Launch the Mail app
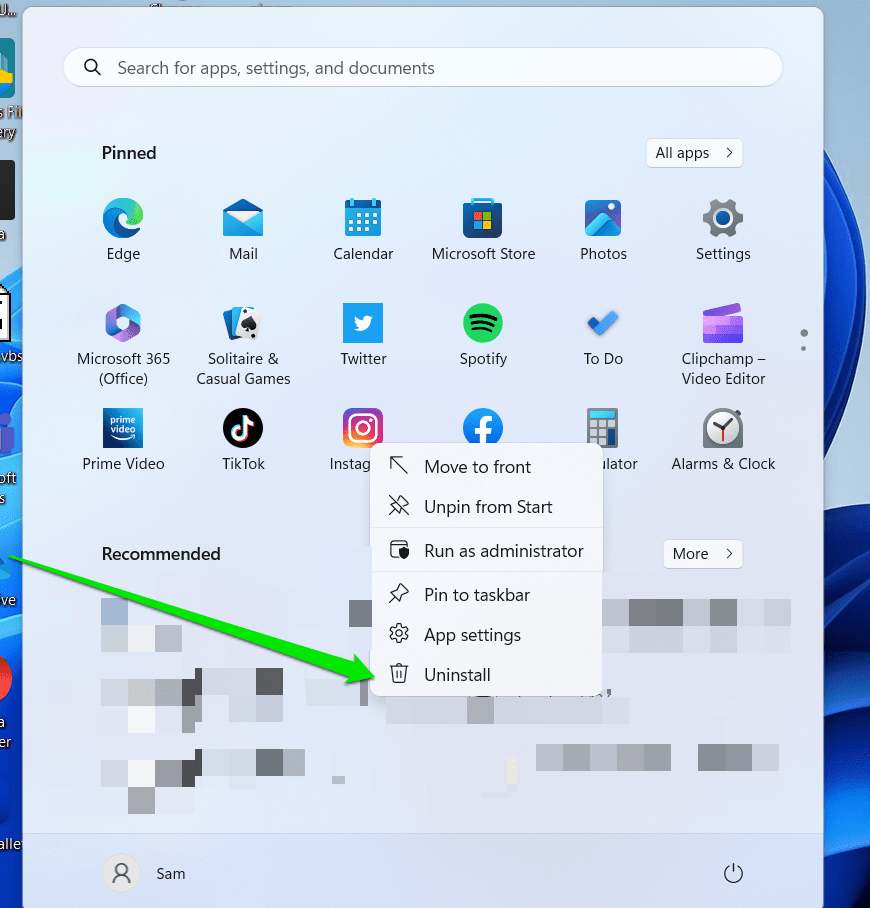This screenshot has height=908, width=870. coord(243,218)
